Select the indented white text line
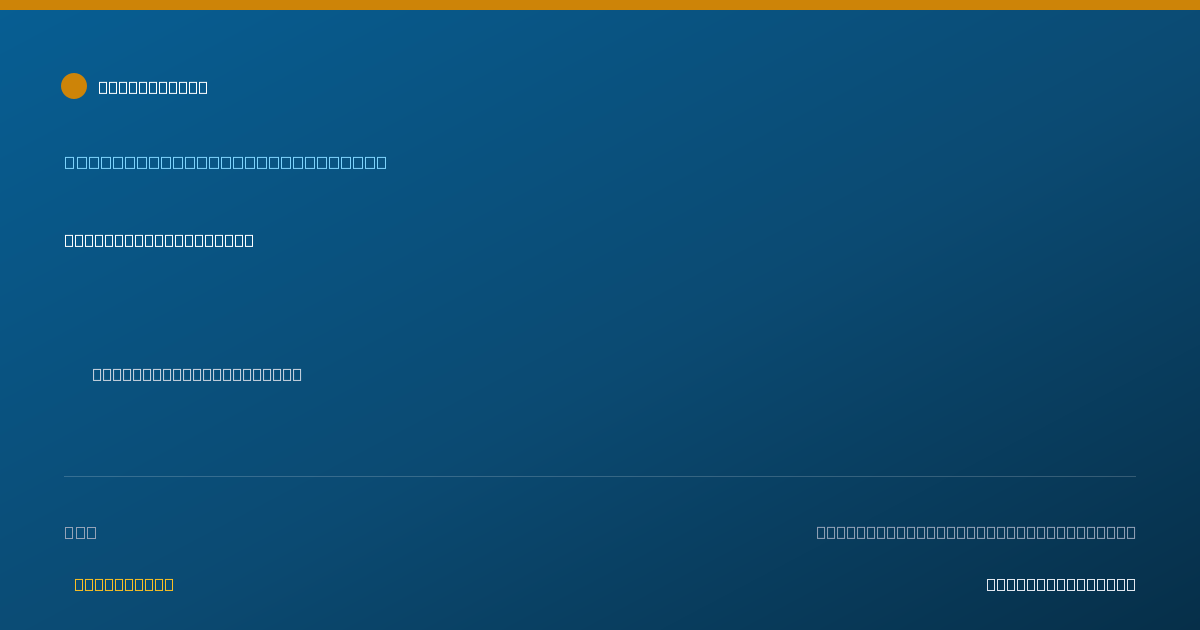 pyautogui.click(x=197, y=374)
